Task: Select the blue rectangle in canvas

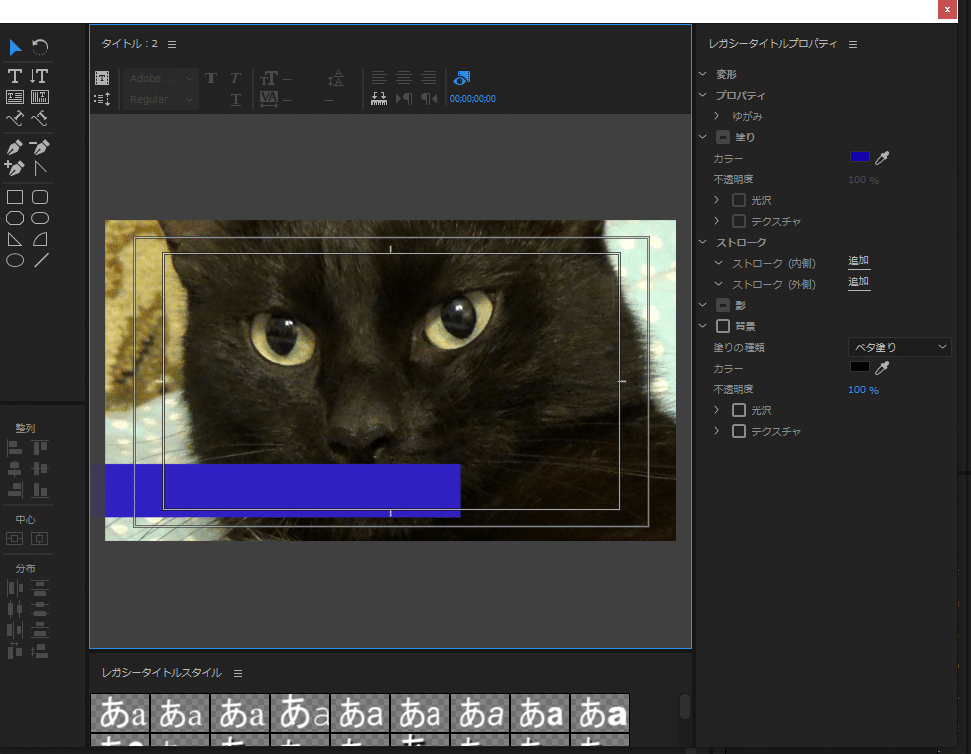Action: pyautogui.click(x=282, y=490)
